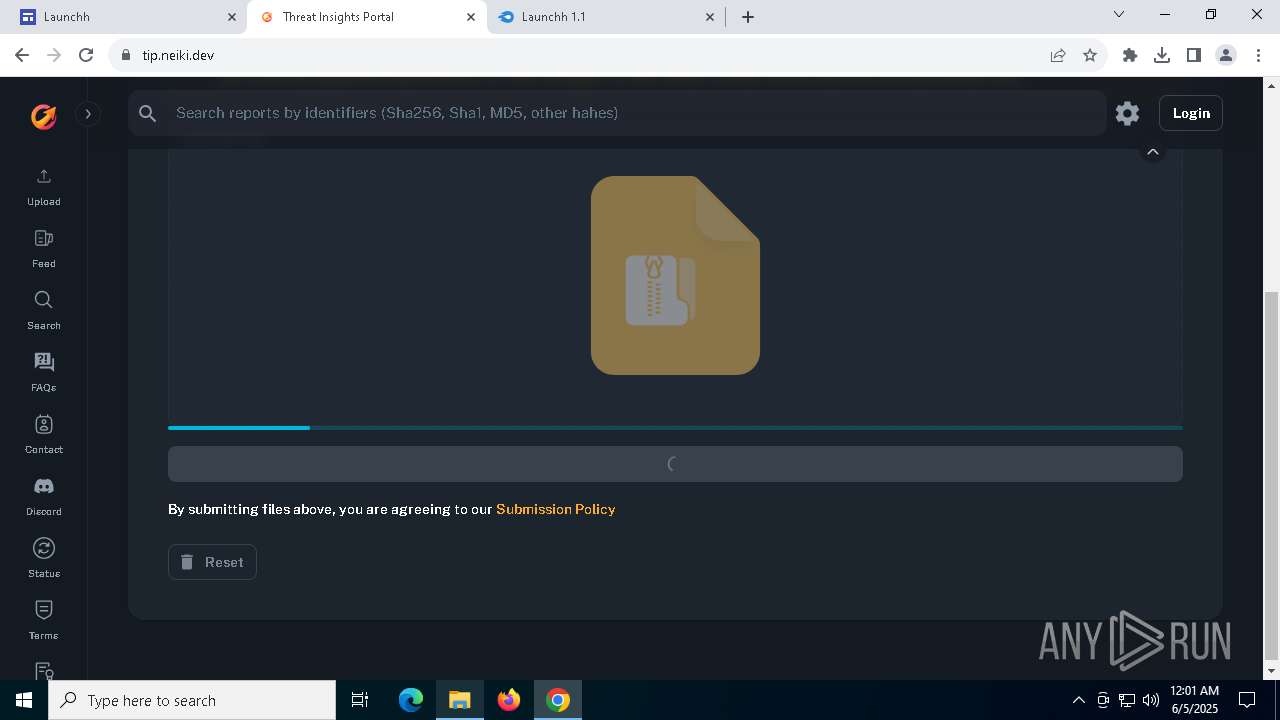The height and width of the screenshot is (720, 1280).
Task: Open the Status sidebar item
Action: point(43,559)
